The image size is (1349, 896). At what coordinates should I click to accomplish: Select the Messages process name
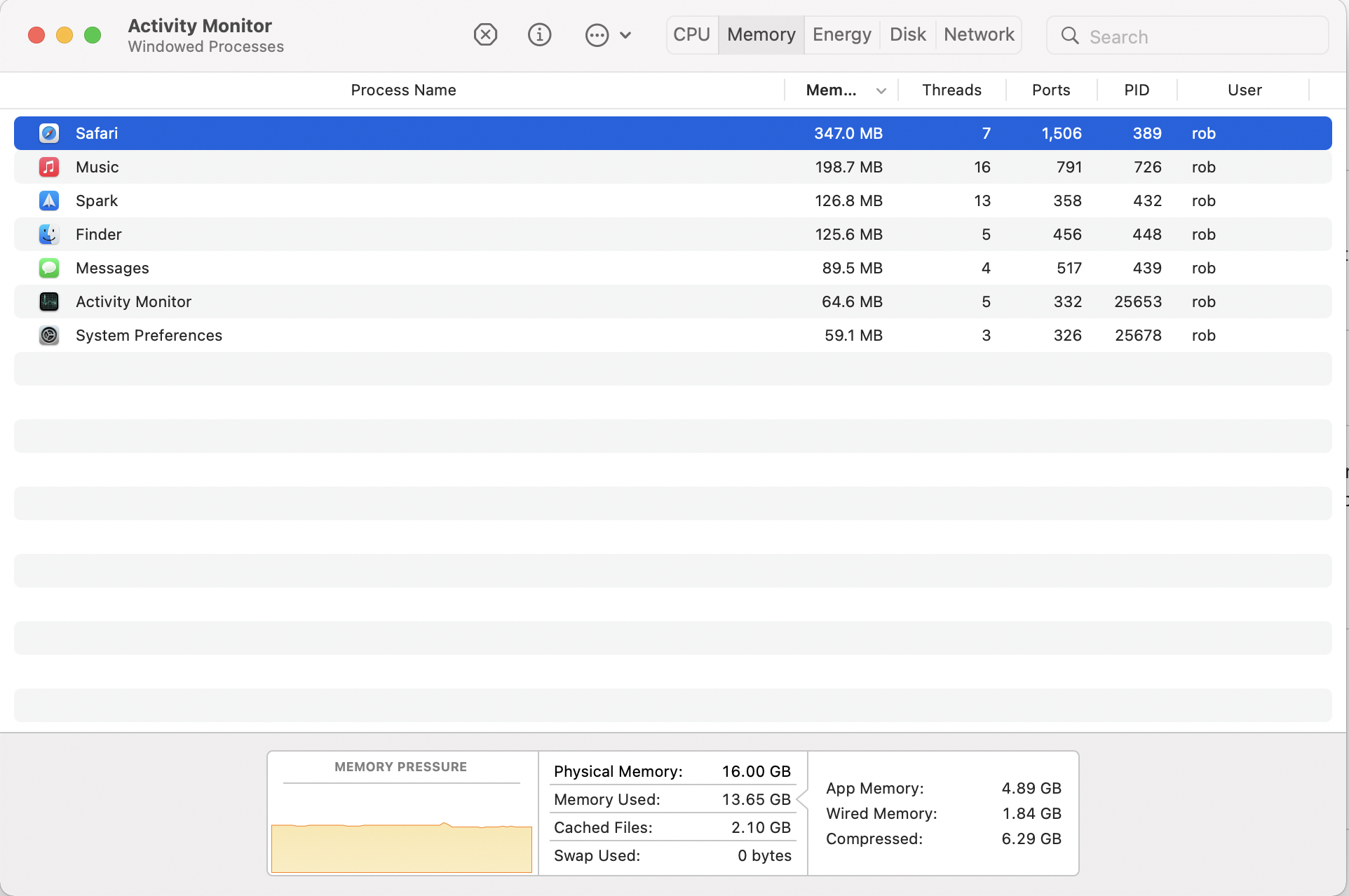click(112, 268)
